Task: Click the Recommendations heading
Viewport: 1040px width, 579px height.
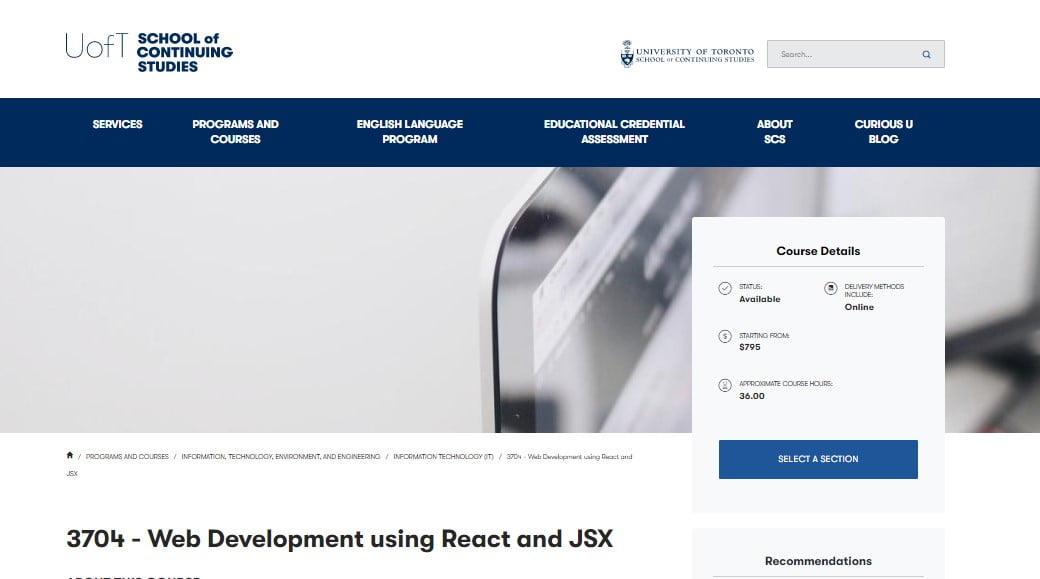Action: click(818, 561)
